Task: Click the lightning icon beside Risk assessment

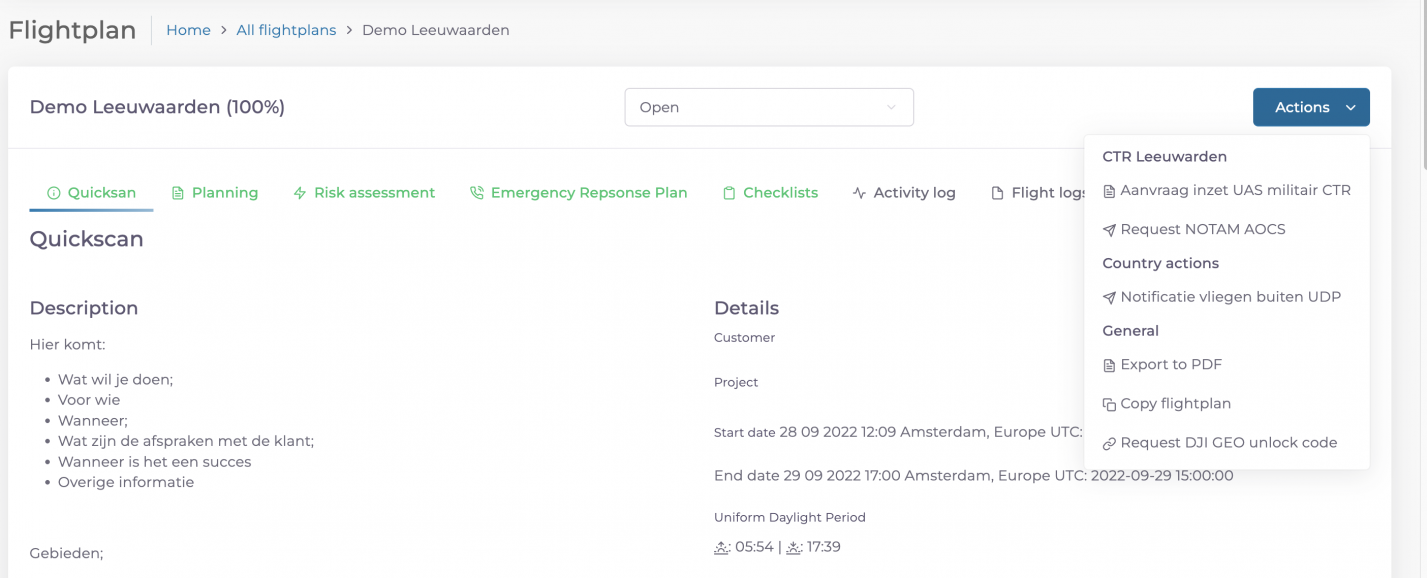Action: point(299,193)
